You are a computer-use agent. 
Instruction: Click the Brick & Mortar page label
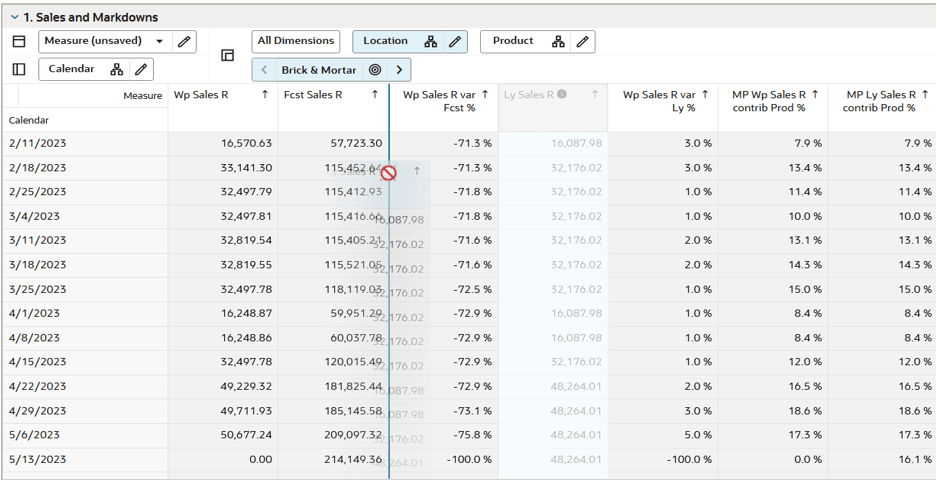coord(319,70)
